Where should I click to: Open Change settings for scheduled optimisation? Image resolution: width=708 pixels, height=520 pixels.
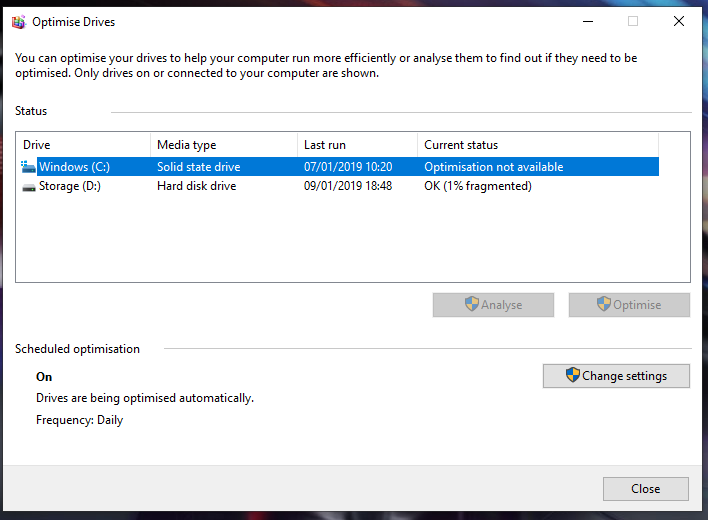point(616,376)
